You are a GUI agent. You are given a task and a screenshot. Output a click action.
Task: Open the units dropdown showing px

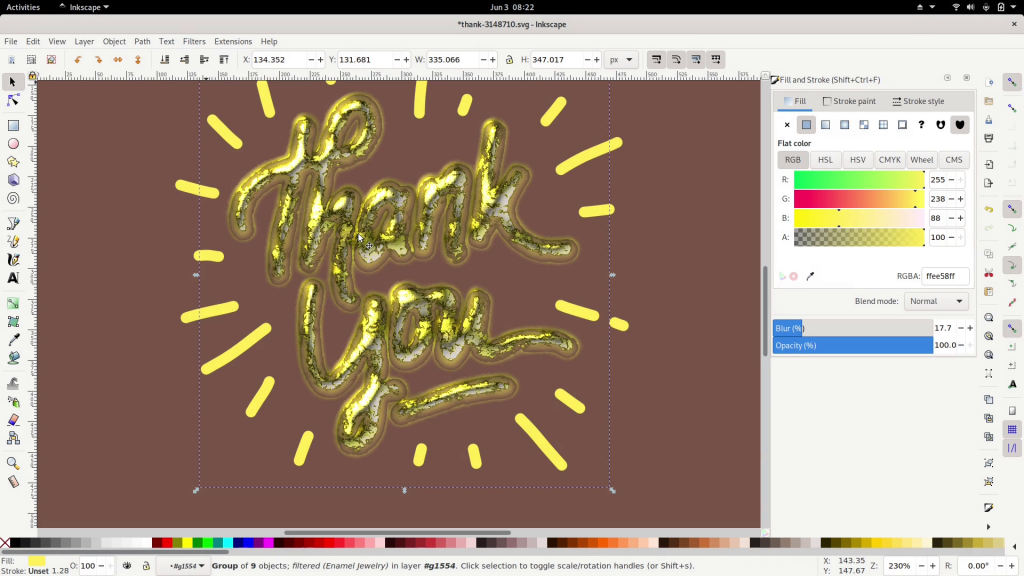pos(621,59)
